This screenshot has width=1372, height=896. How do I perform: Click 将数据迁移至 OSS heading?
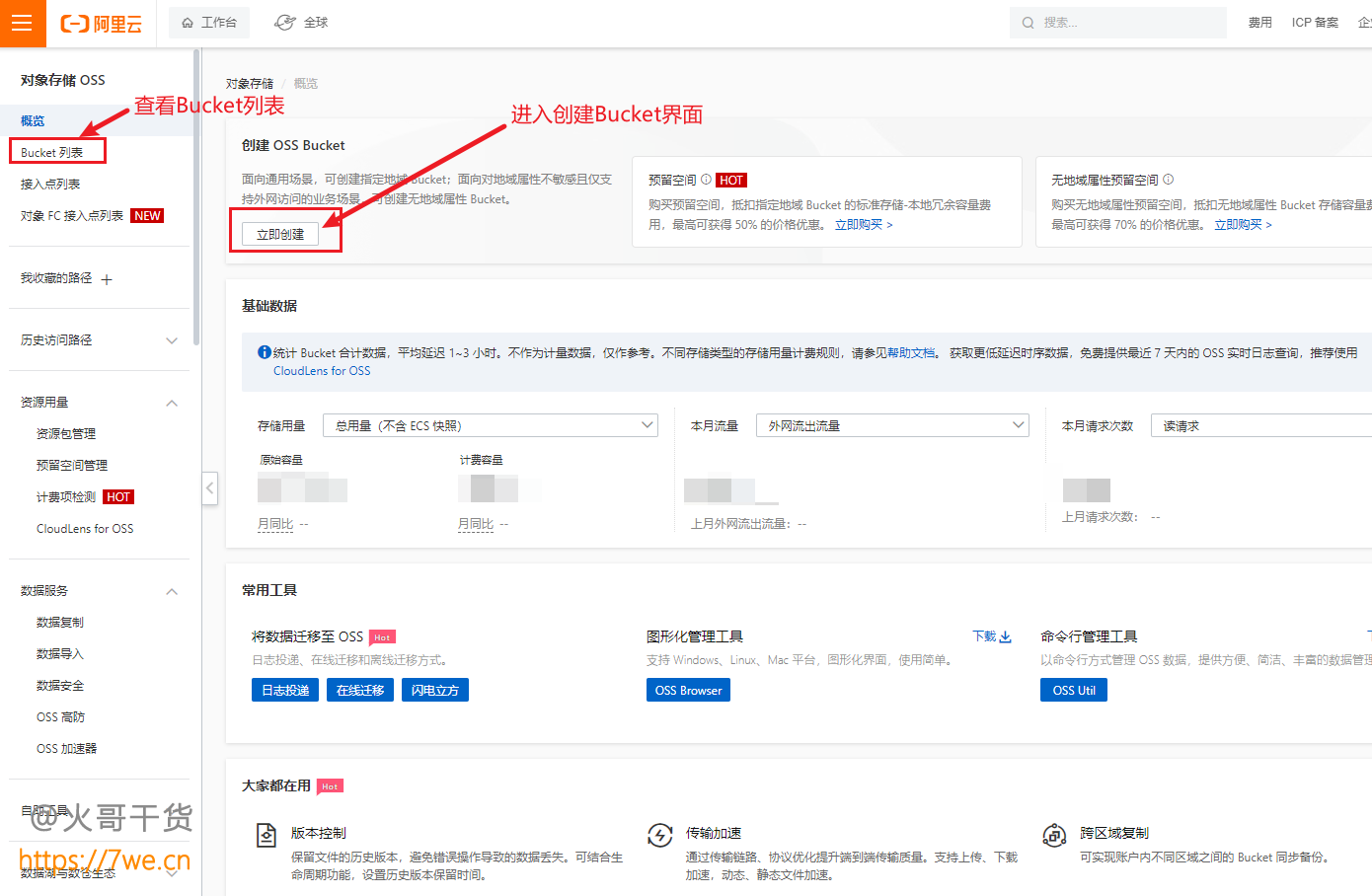tap(307, 636)
